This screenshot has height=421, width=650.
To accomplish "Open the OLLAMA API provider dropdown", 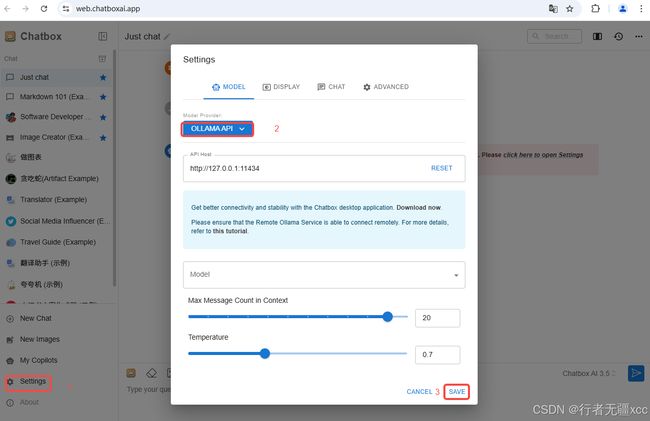I will [217, 129].
